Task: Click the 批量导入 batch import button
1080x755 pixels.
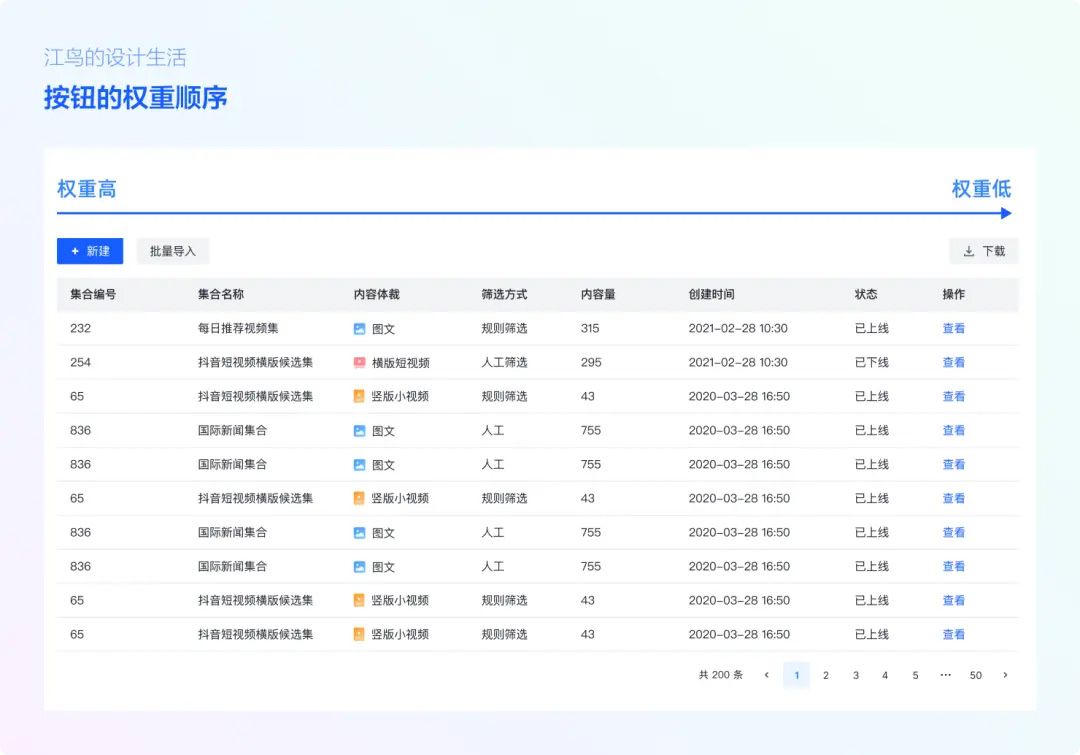Action: pos(172,251)
